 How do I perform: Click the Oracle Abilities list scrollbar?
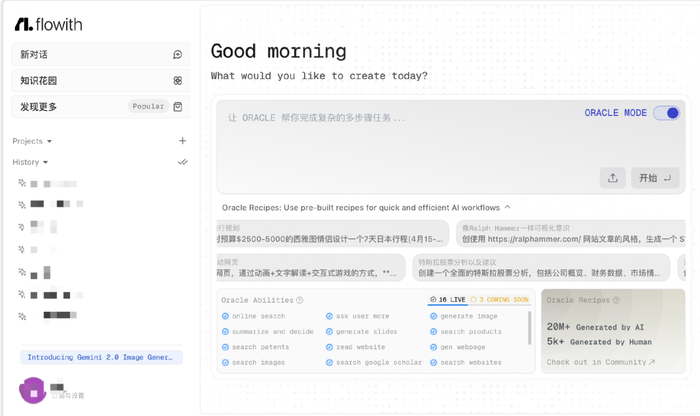pyautogui.click(x=530, y=325)
